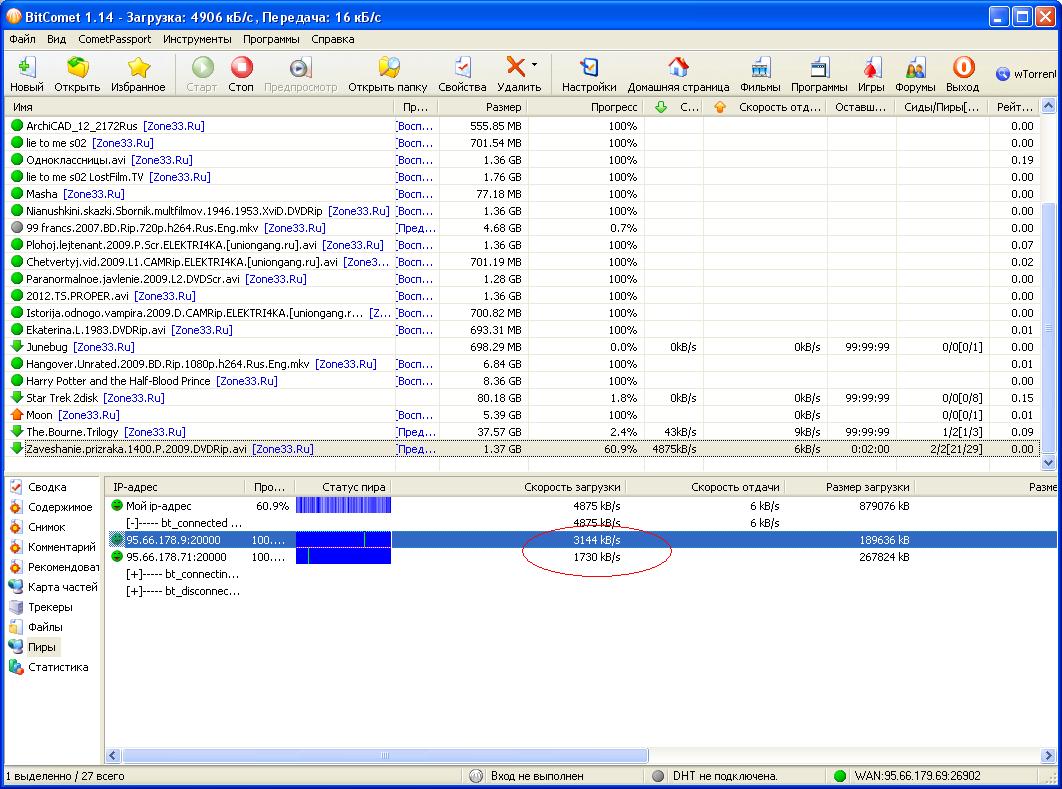Select peer 95.66.178.71:20000
The image size is (1062, 789).
coord(176,557)
